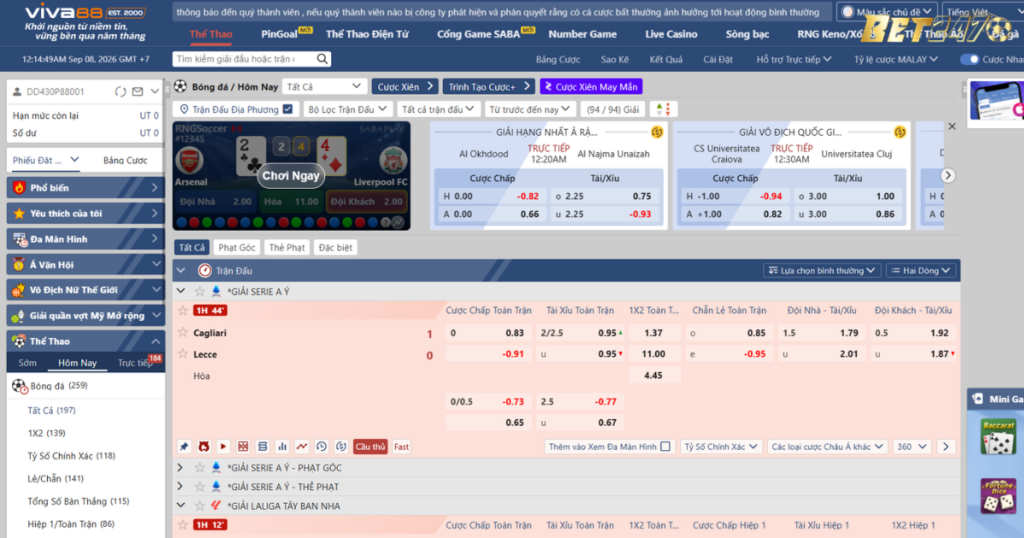Image resolution: width=1024 pixels, height=538 pixels.
Task: Expand GIẢI SERIE A Ý - PHẠT GÓC row
Action: [x=181, y=467]
